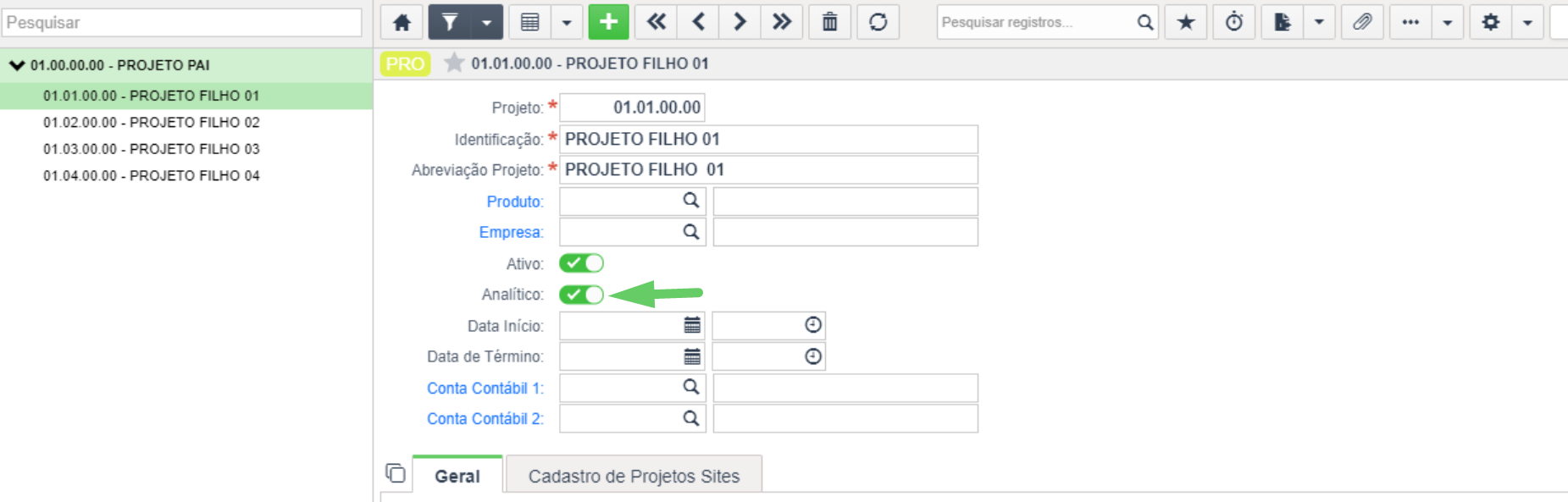Mark record favorite star beside title
Image resolution: width=1568 pixels, height=502 pixels.
point(454,63)
